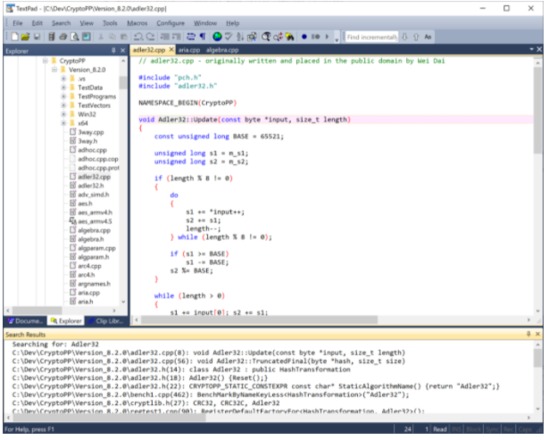Viewport: 550px width, 440px height.
Task: Switch to the Clip Library panel tab
Action: click(106, 321)
